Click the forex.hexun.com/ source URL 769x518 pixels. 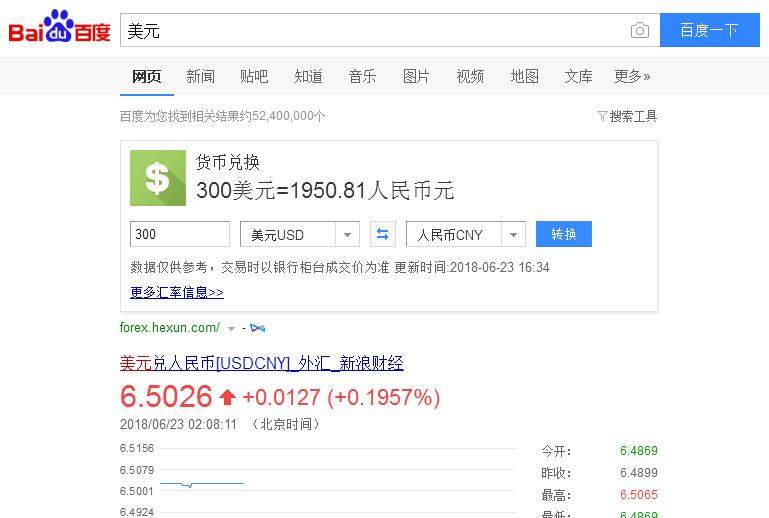tap(170, 328)
